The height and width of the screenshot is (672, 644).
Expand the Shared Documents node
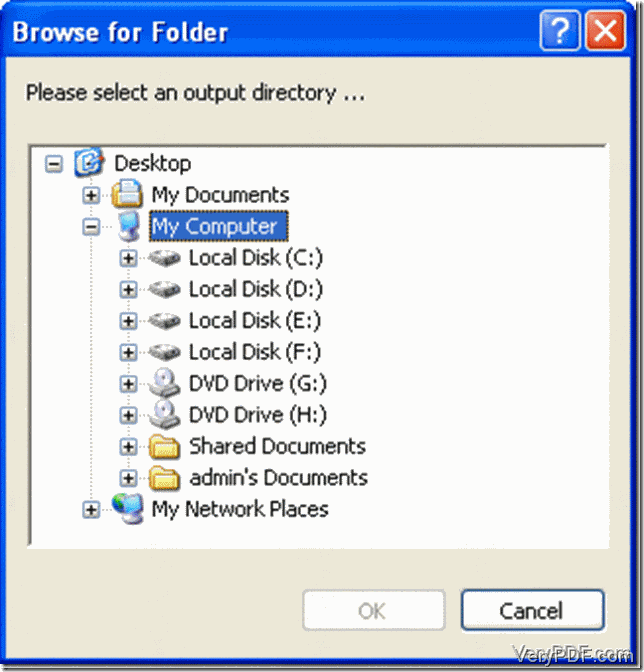(128, 447)
